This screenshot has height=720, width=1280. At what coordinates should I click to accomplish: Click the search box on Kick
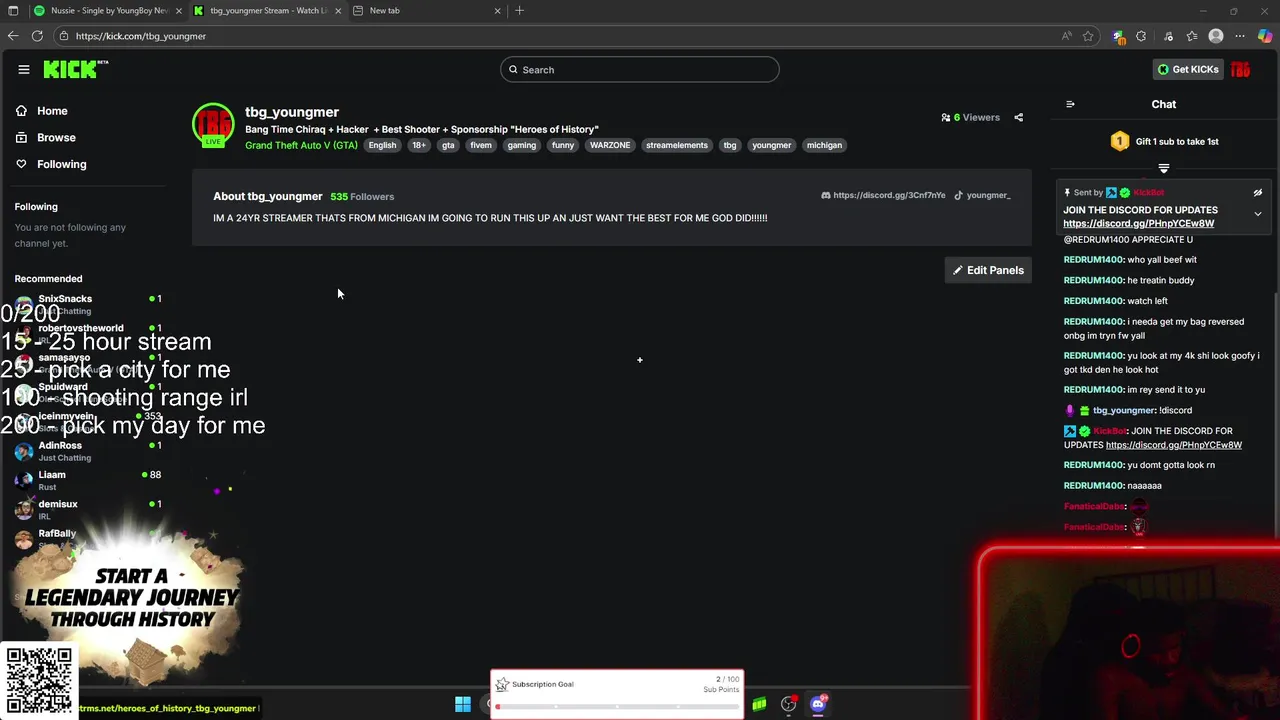(640, 69)
